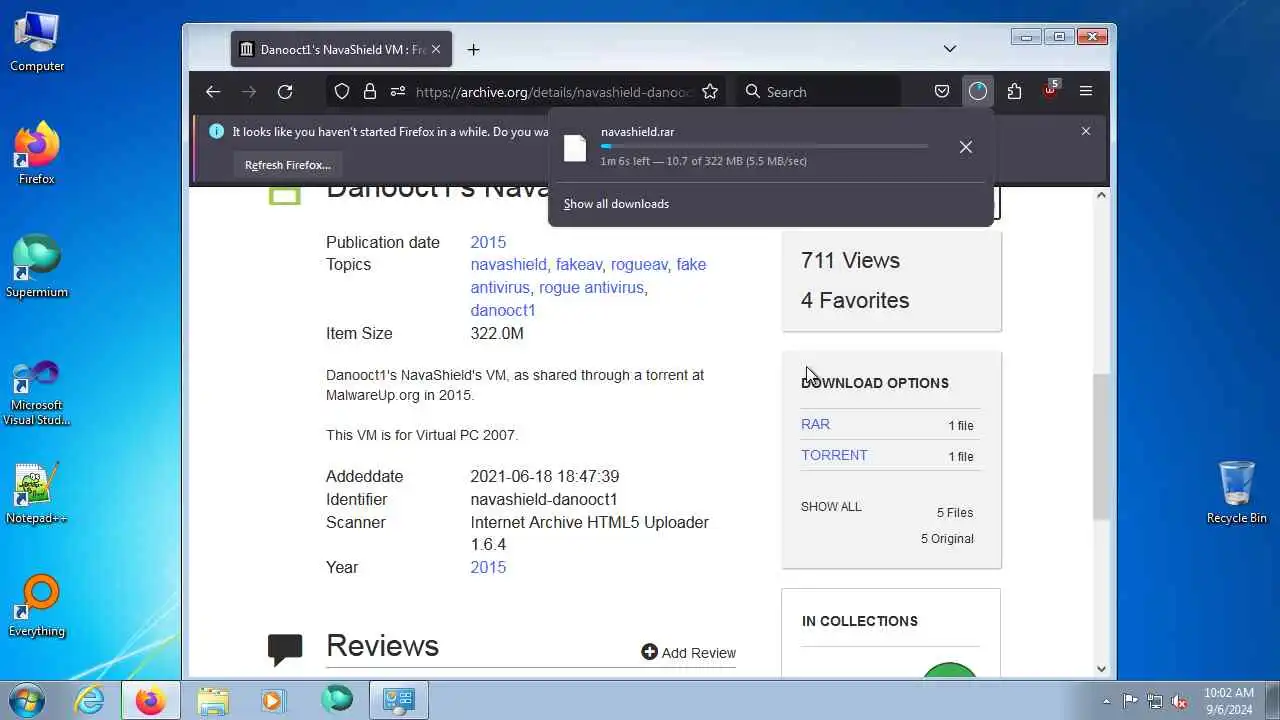Click the page vertical scrollbar thumb
1280x720 pixels.
(1101, 447)
